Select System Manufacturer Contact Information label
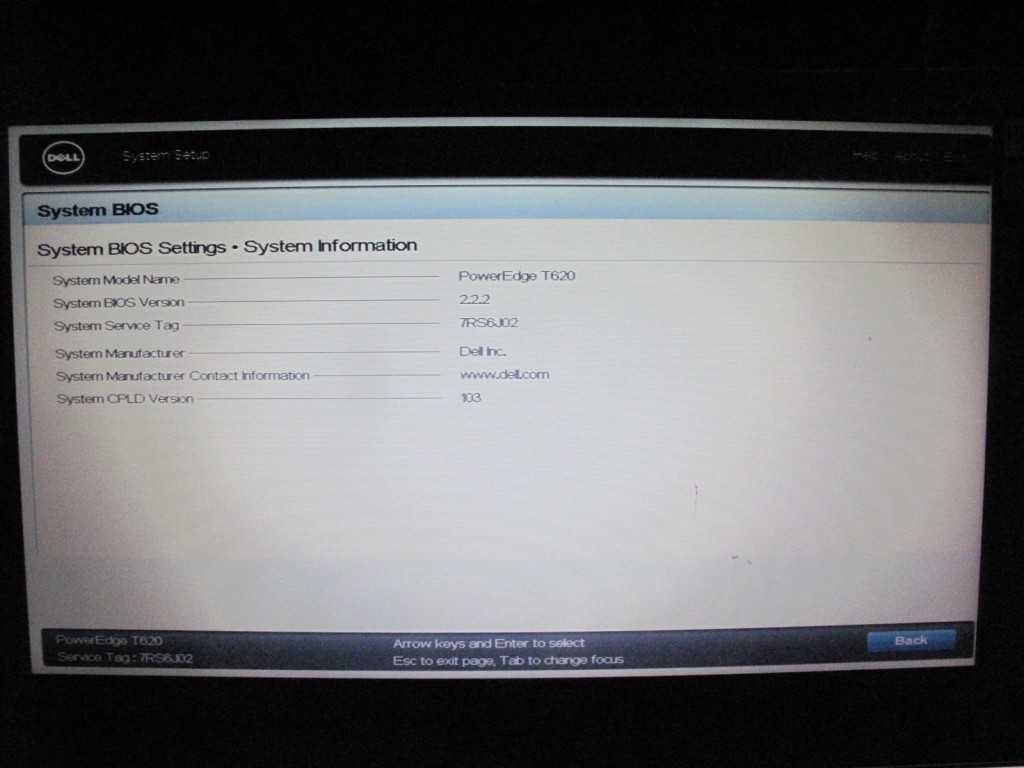 [183, 376]
